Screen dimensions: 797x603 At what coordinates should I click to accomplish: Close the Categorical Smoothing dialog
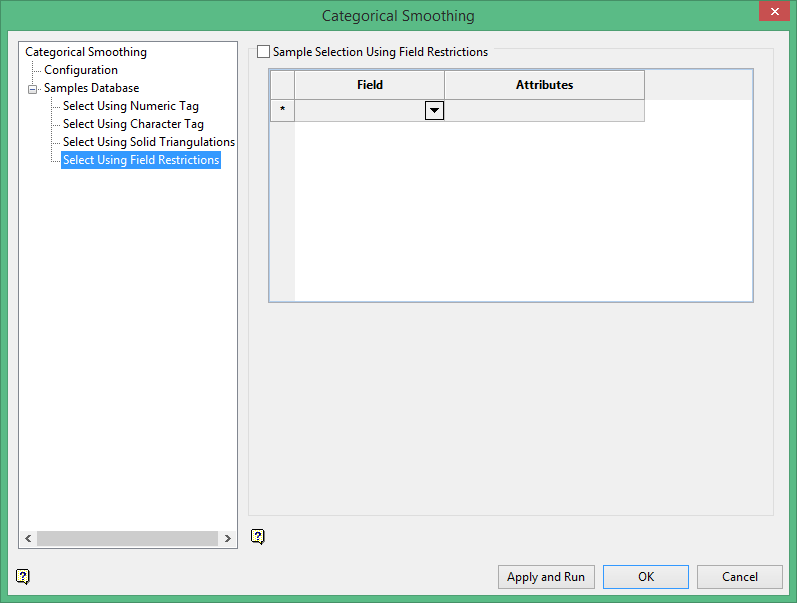click(774, 11)
